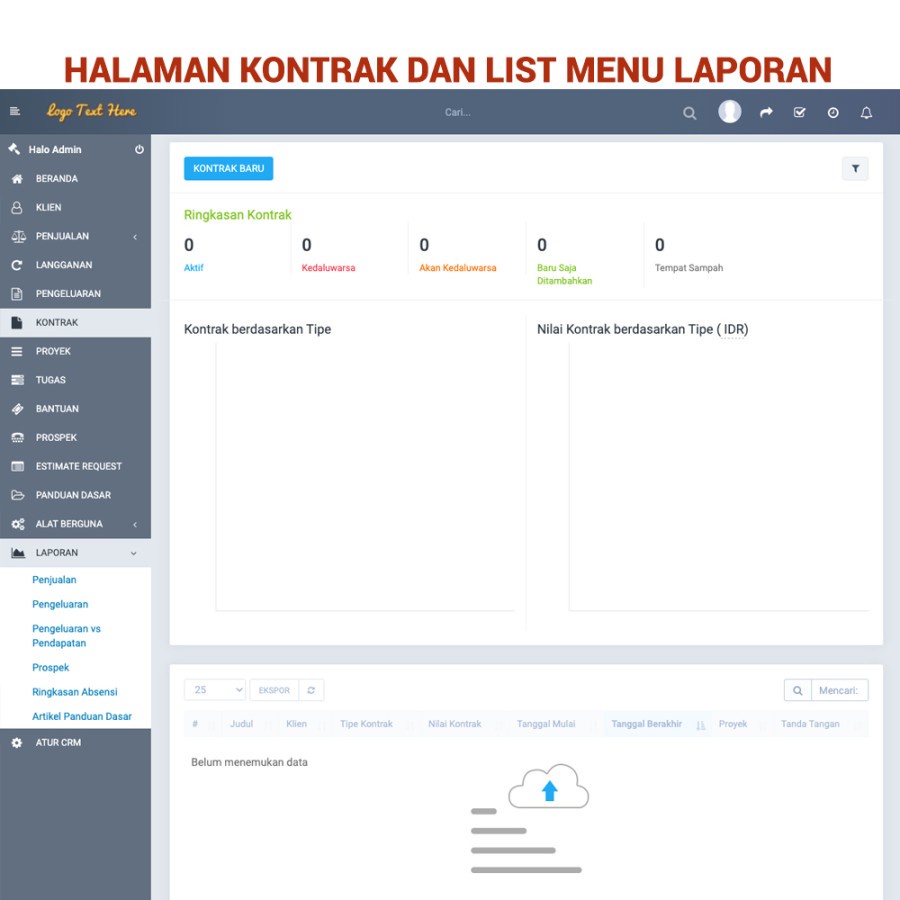Image resolution: width=900 pixels, height=900 pixels.
Task: Click the Logo Text Here logo
Action: [91, 111]
